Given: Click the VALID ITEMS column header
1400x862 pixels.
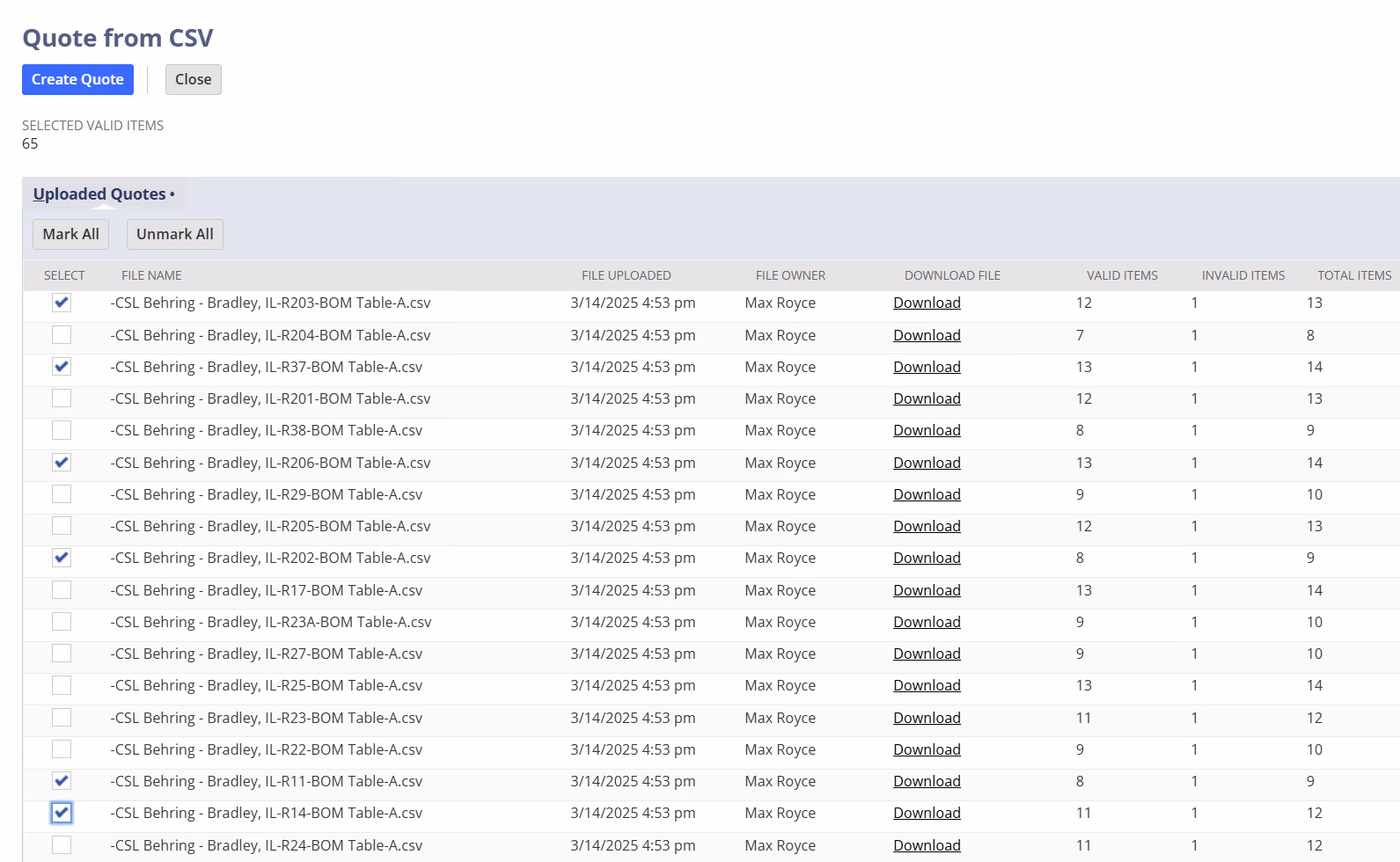Looking at the screenshot, I should (x=1122, y=275).
